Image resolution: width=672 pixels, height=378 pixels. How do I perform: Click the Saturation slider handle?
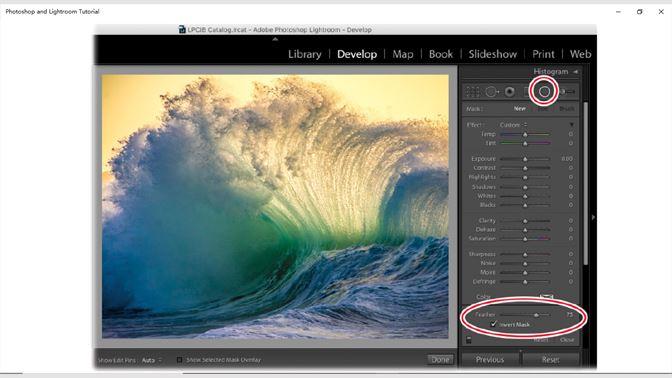click(x=525, y=239)
